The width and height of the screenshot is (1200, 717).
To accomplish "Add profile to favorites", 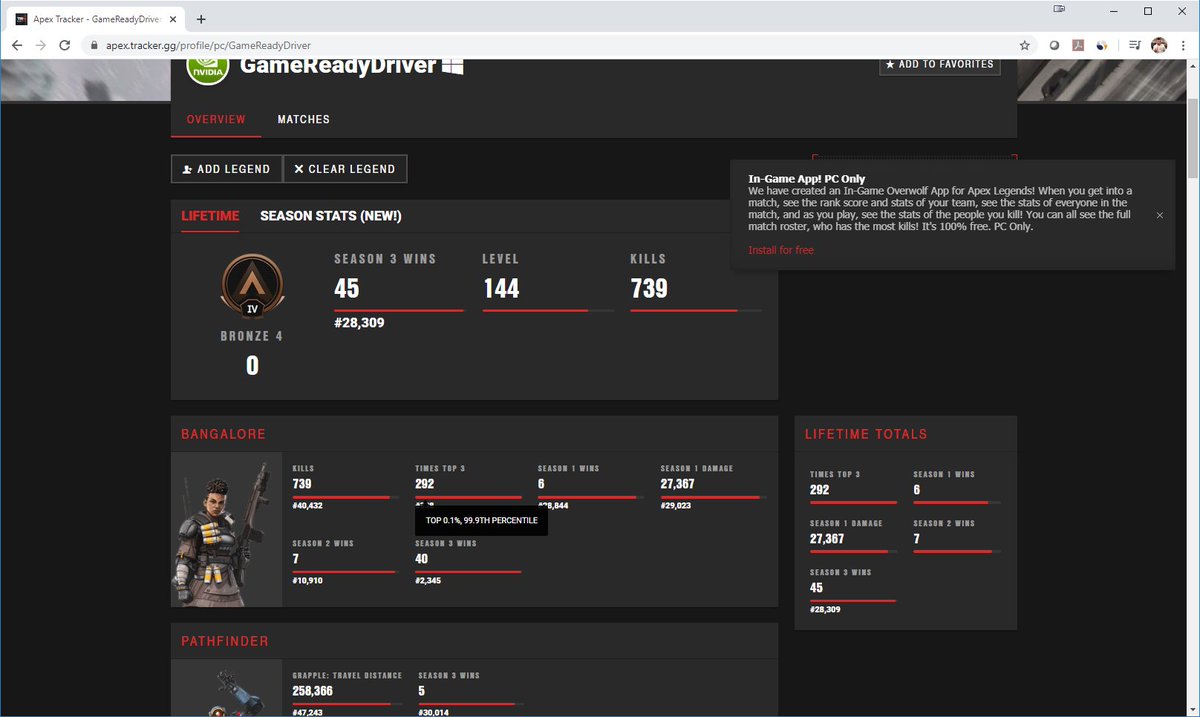I will [940, 64].
